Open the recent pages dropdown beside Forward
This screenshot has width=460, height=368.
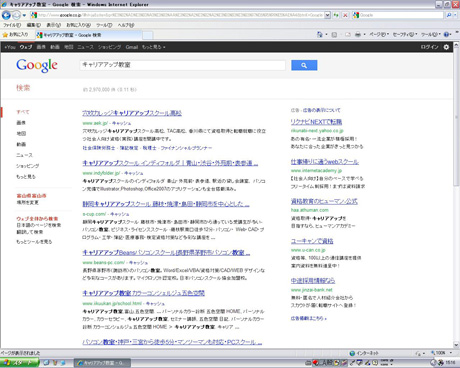pyautogui.click(x=24, y=15)
